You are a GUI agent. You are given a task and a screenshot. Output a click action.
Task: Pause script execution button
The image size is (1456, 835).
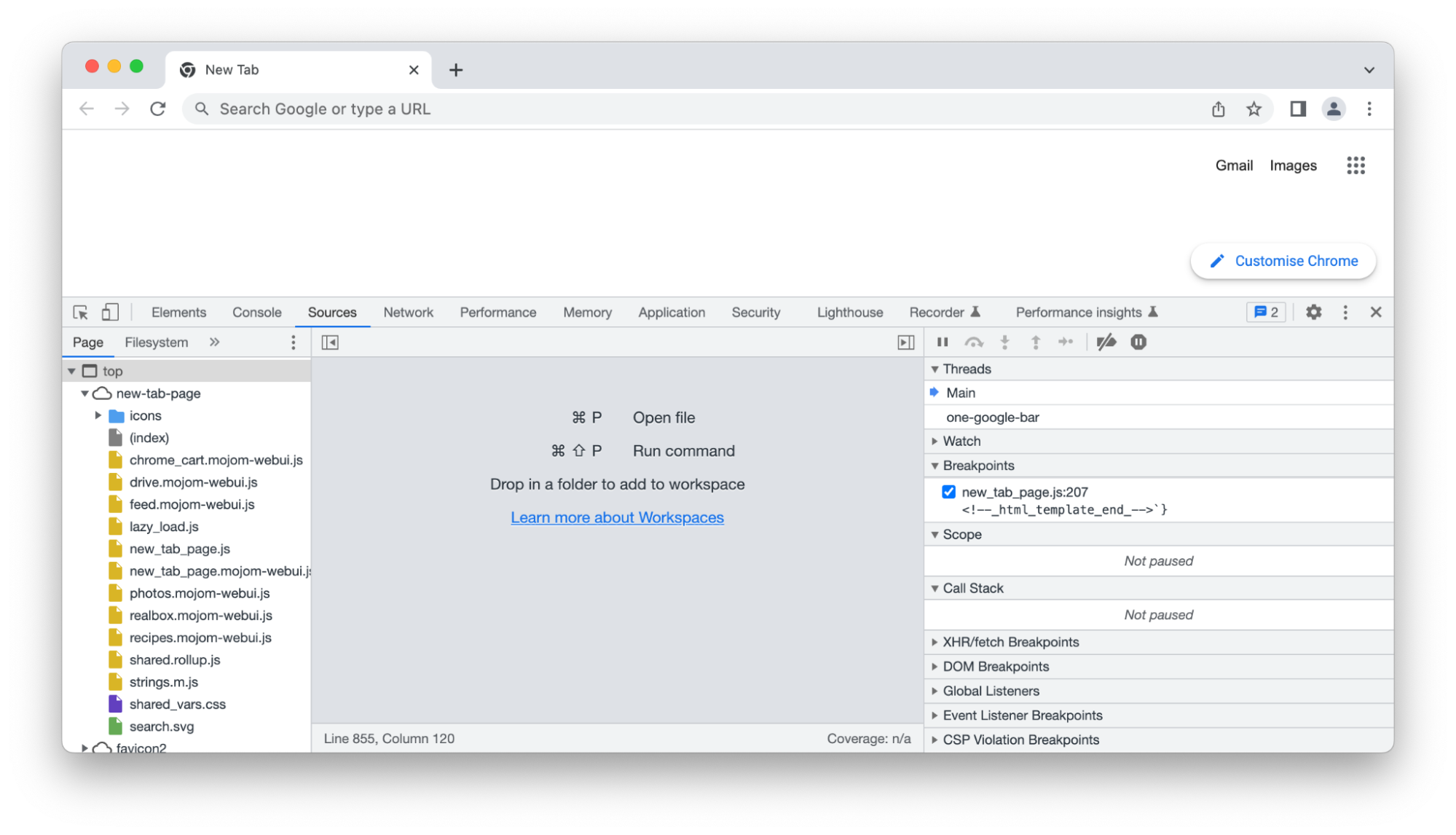point(942,342)
